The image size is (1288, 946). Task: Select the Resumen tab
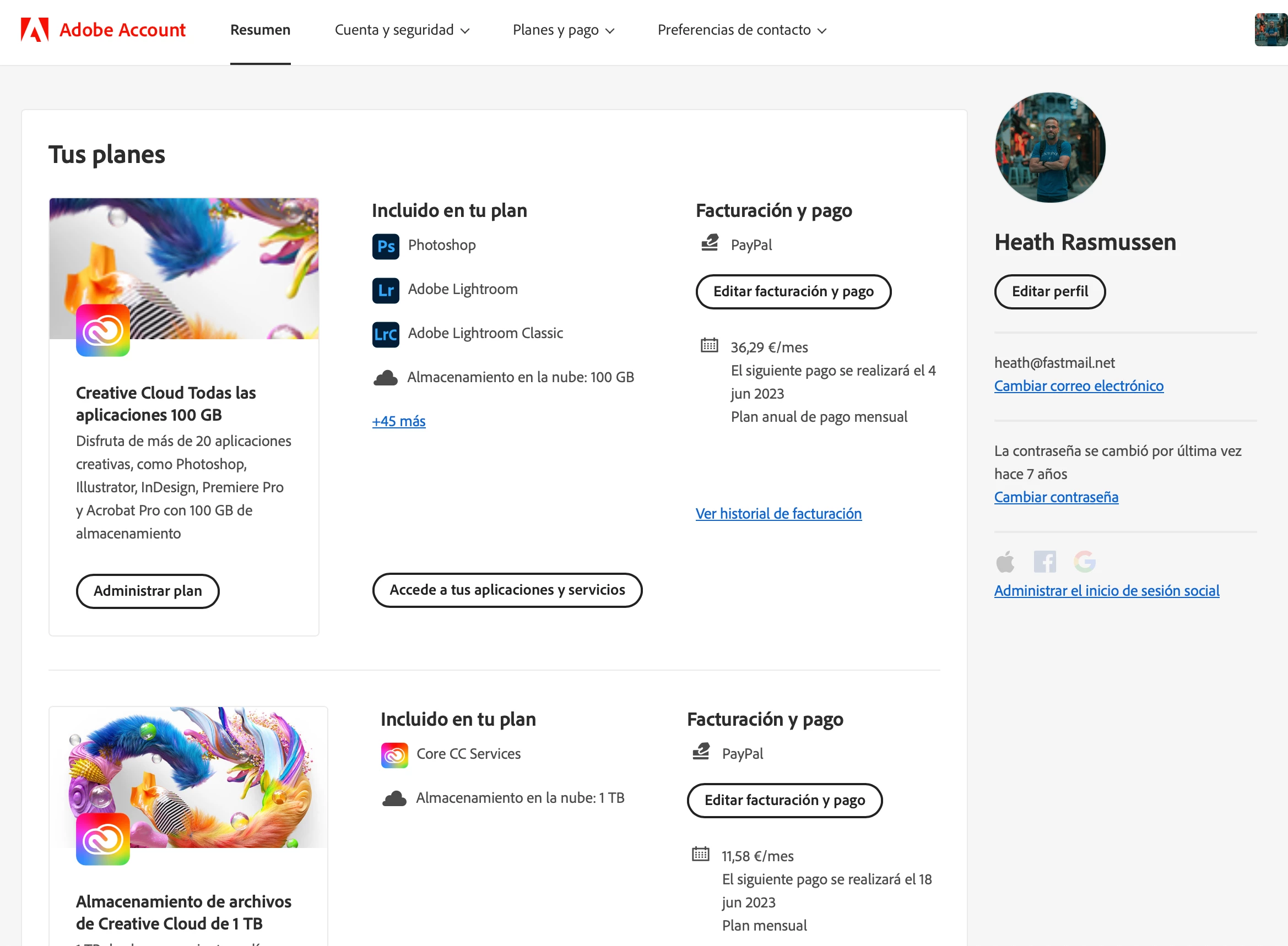[x=260, y=30]
